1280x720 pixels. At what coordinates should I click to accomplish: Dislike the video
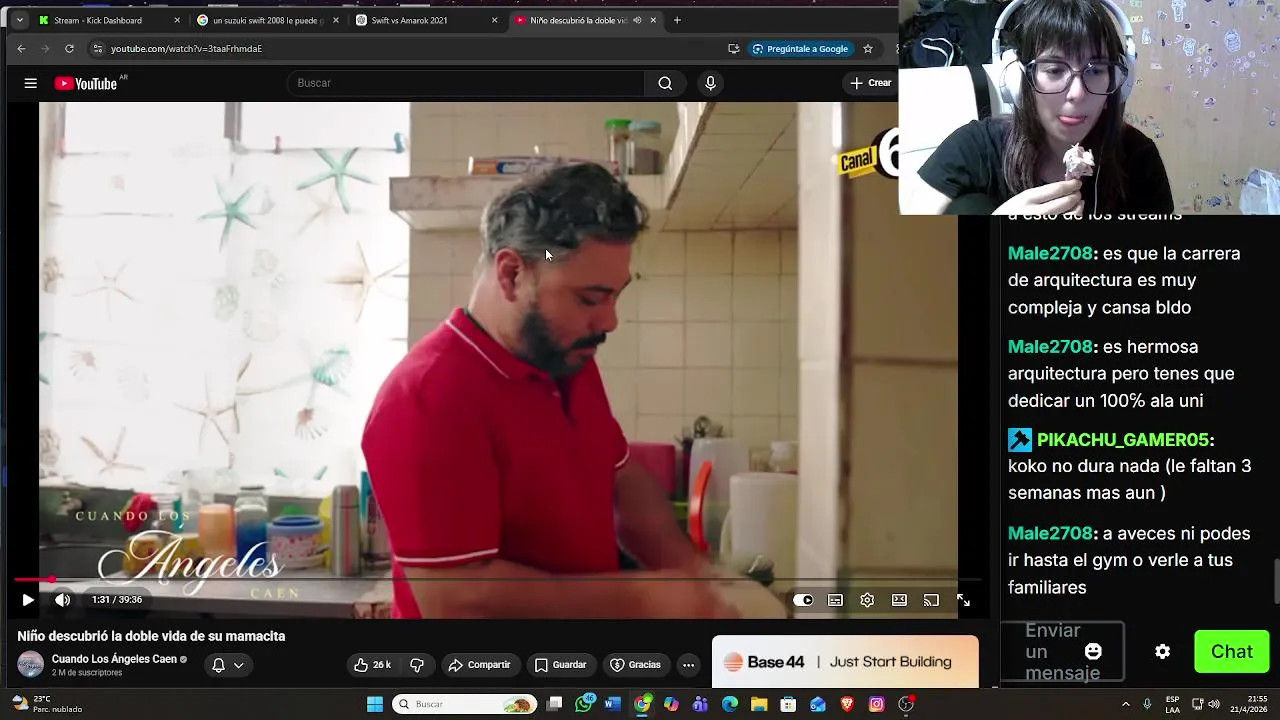click(417, 665)
